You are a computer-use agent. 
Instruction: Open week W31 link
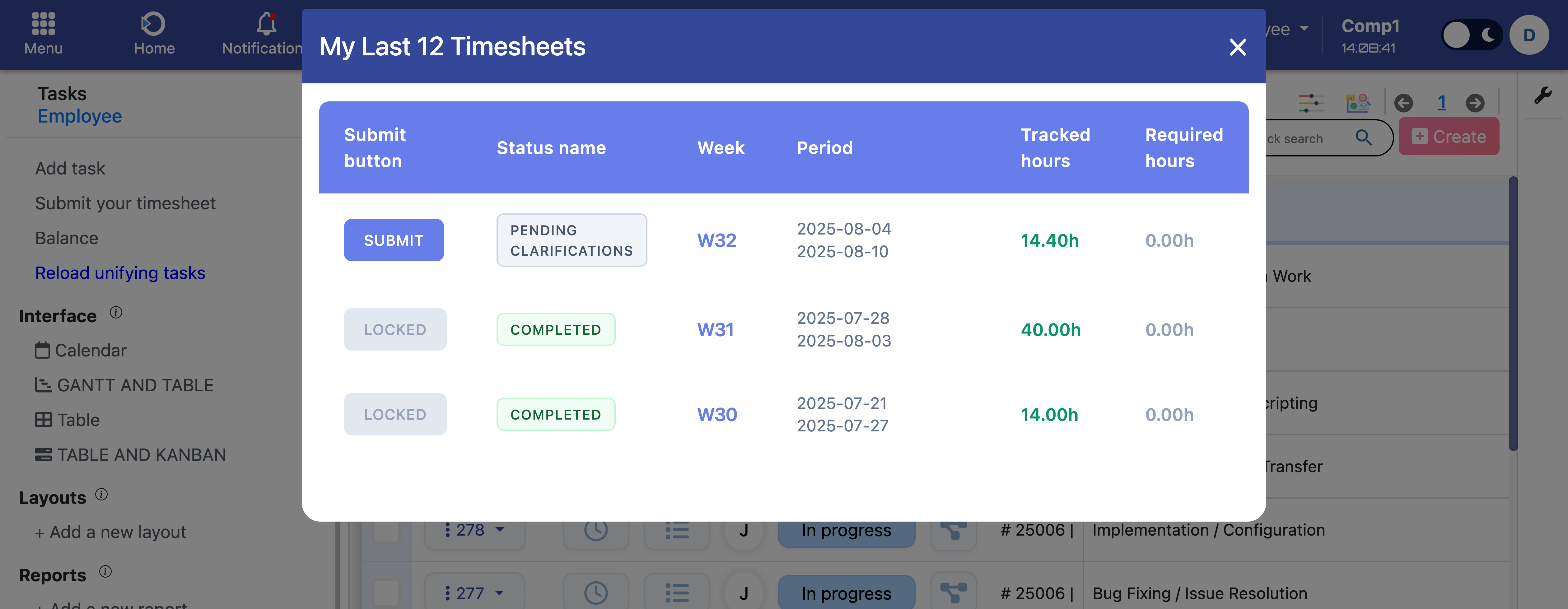pos(715,329)
